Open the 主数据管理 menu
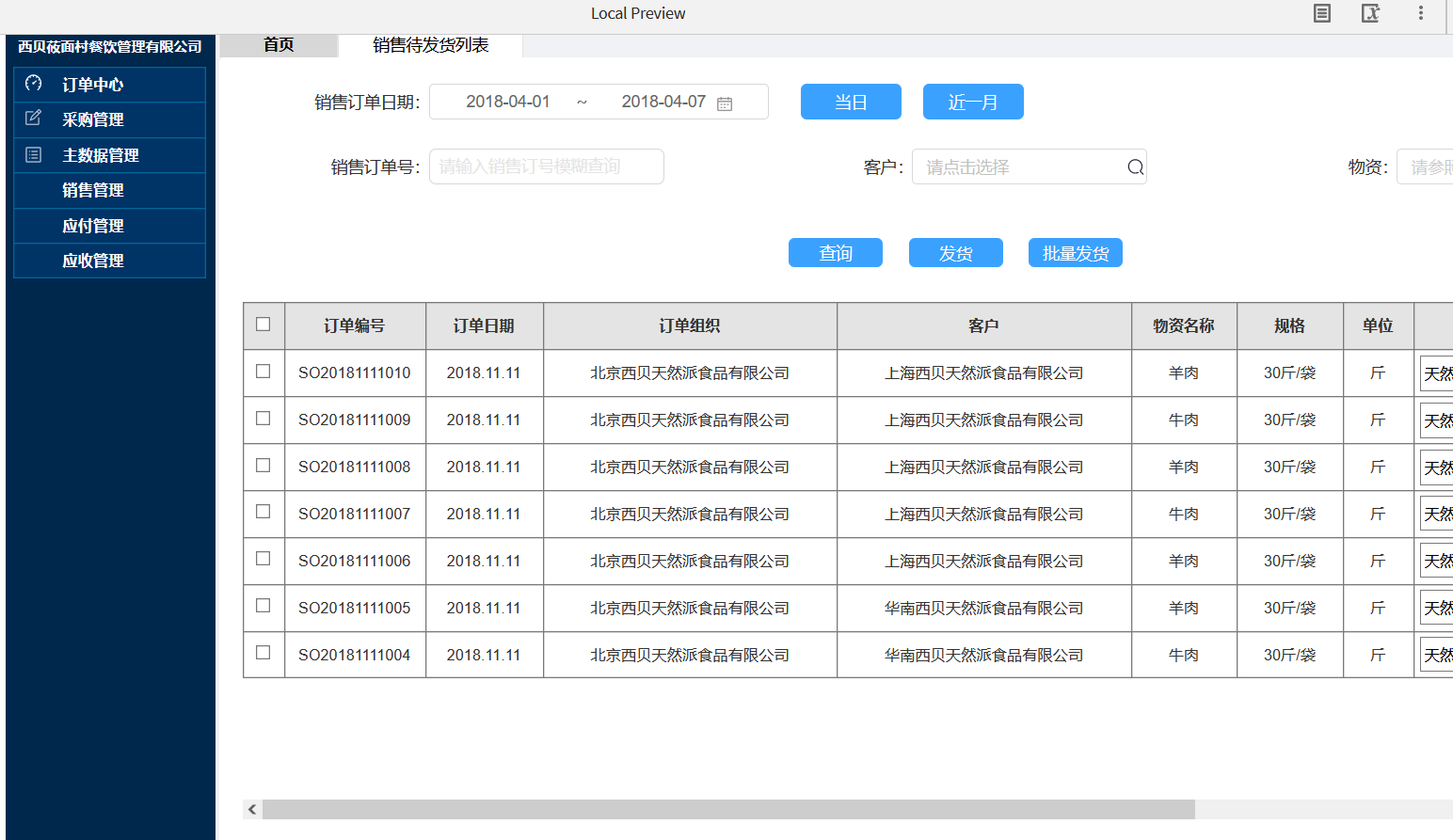The width and height of the screenshot is (1453, 840). pyautogui.click(x=110, y=155)
